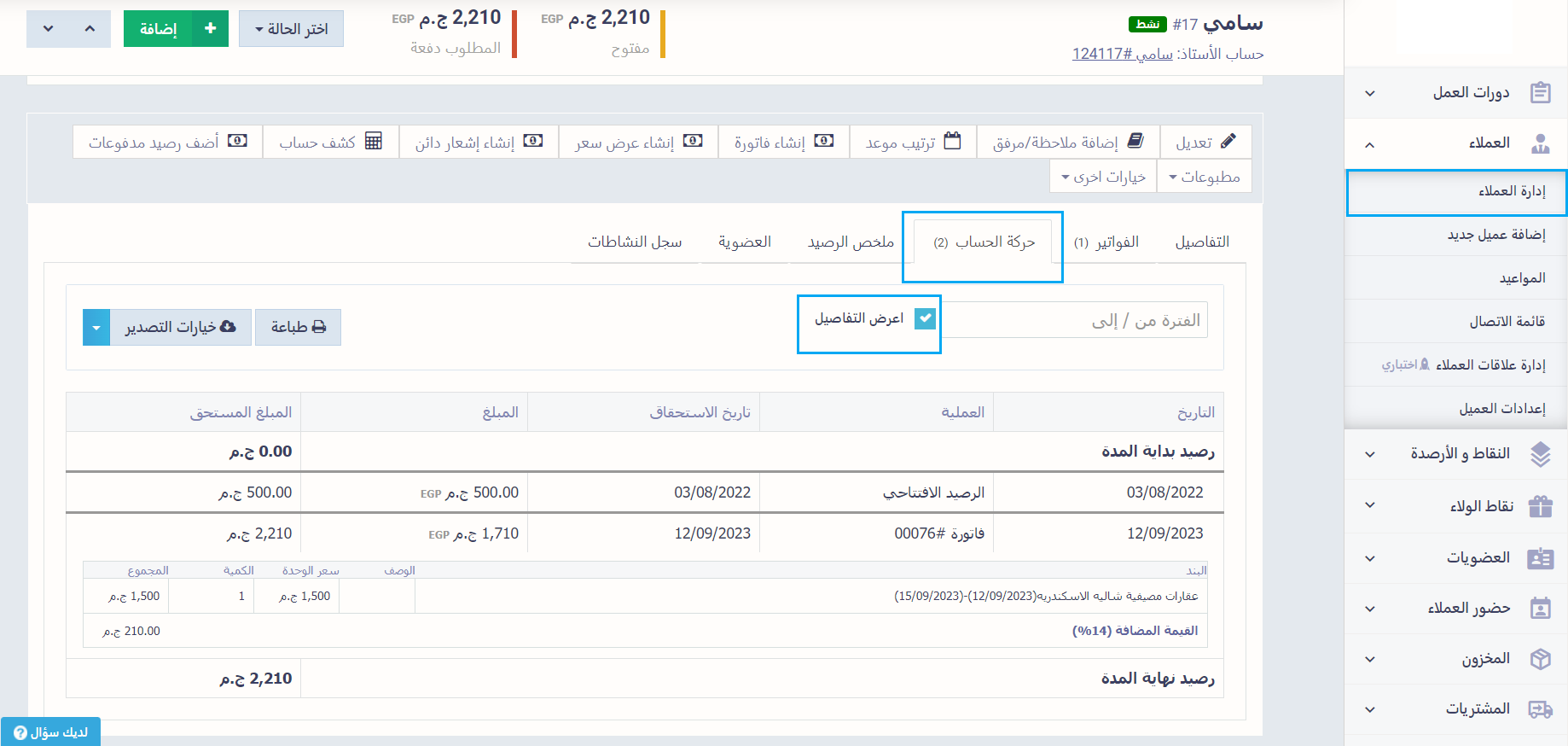The image size is (1568, 746).
Task: Click the cloud icon on خيارات التصدير
Action: pyautogui.click(x=228, y=327)
